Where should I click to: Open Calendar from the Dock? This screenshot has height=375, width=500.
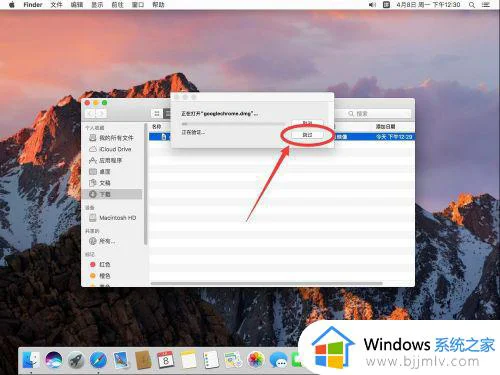[x=166, y=360]
